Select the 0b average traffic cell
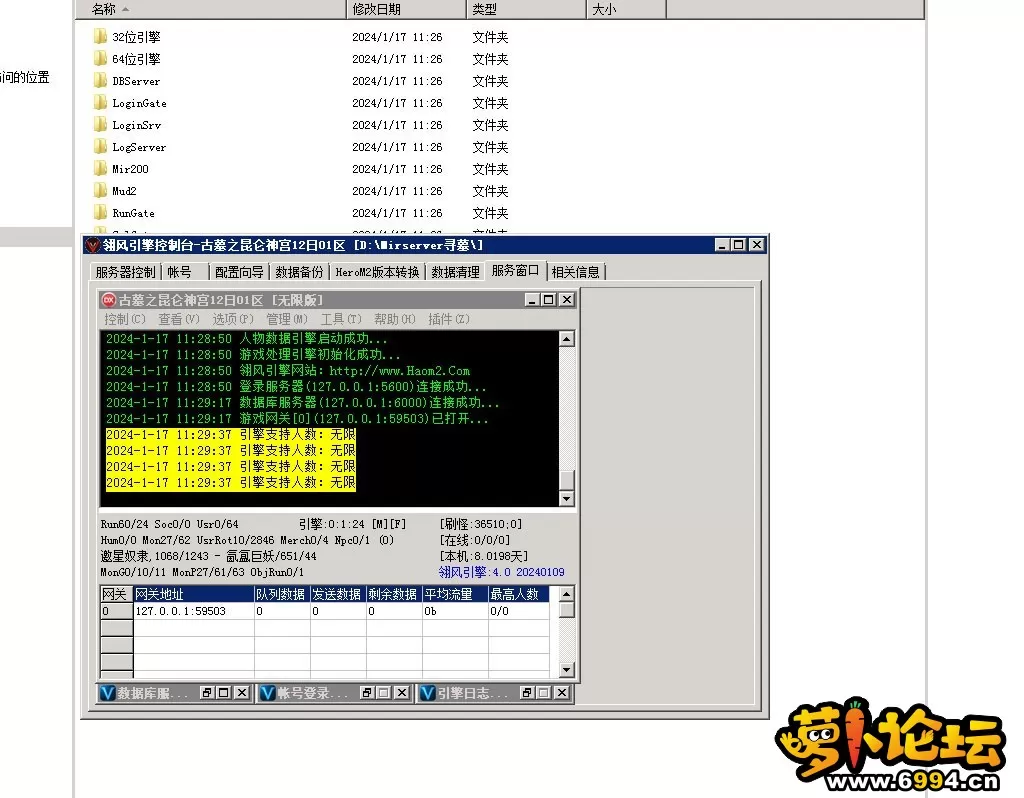Viewport: 1024px width, 798px height. click(455, 611)
